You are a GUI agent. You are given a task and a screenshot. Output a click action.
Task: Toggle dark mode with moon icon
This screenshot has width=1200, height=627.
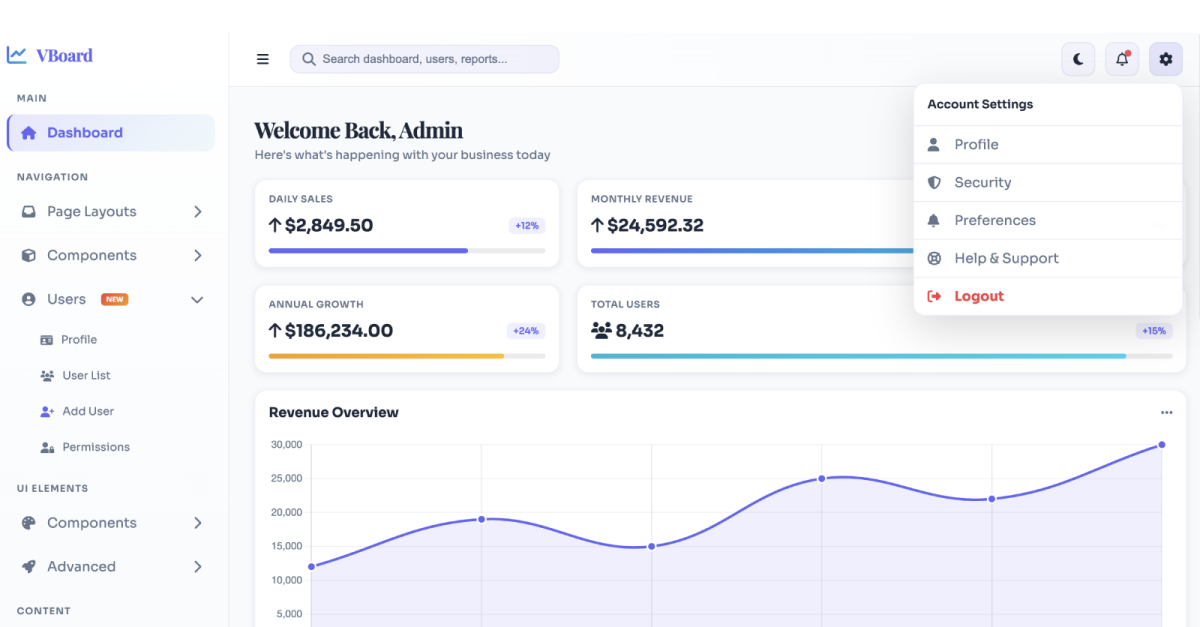click(1078, 59)
